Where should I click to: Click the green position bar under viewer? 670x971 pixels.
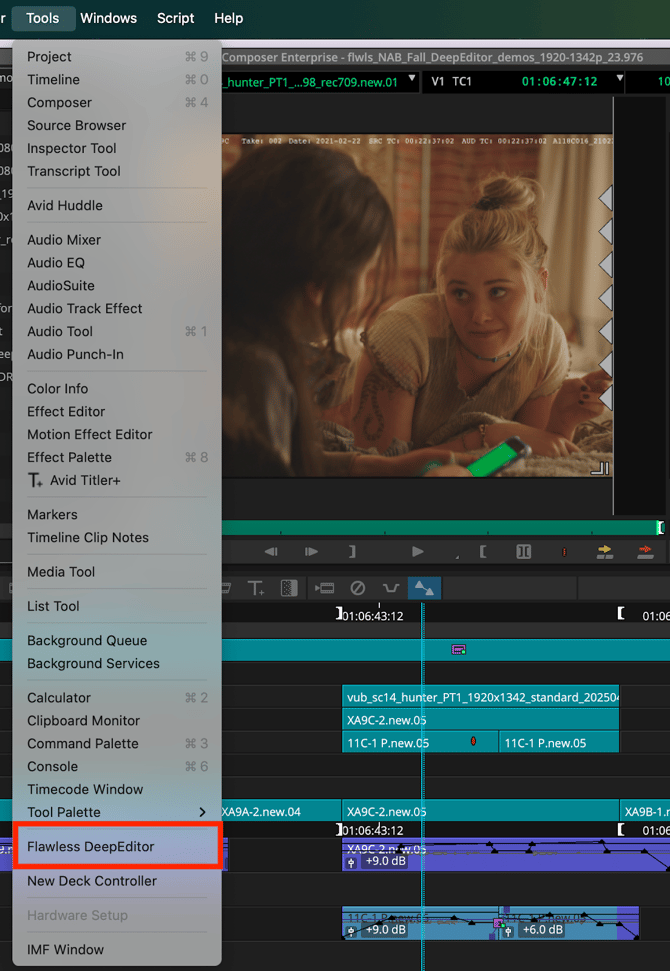(x=440, y=528)
